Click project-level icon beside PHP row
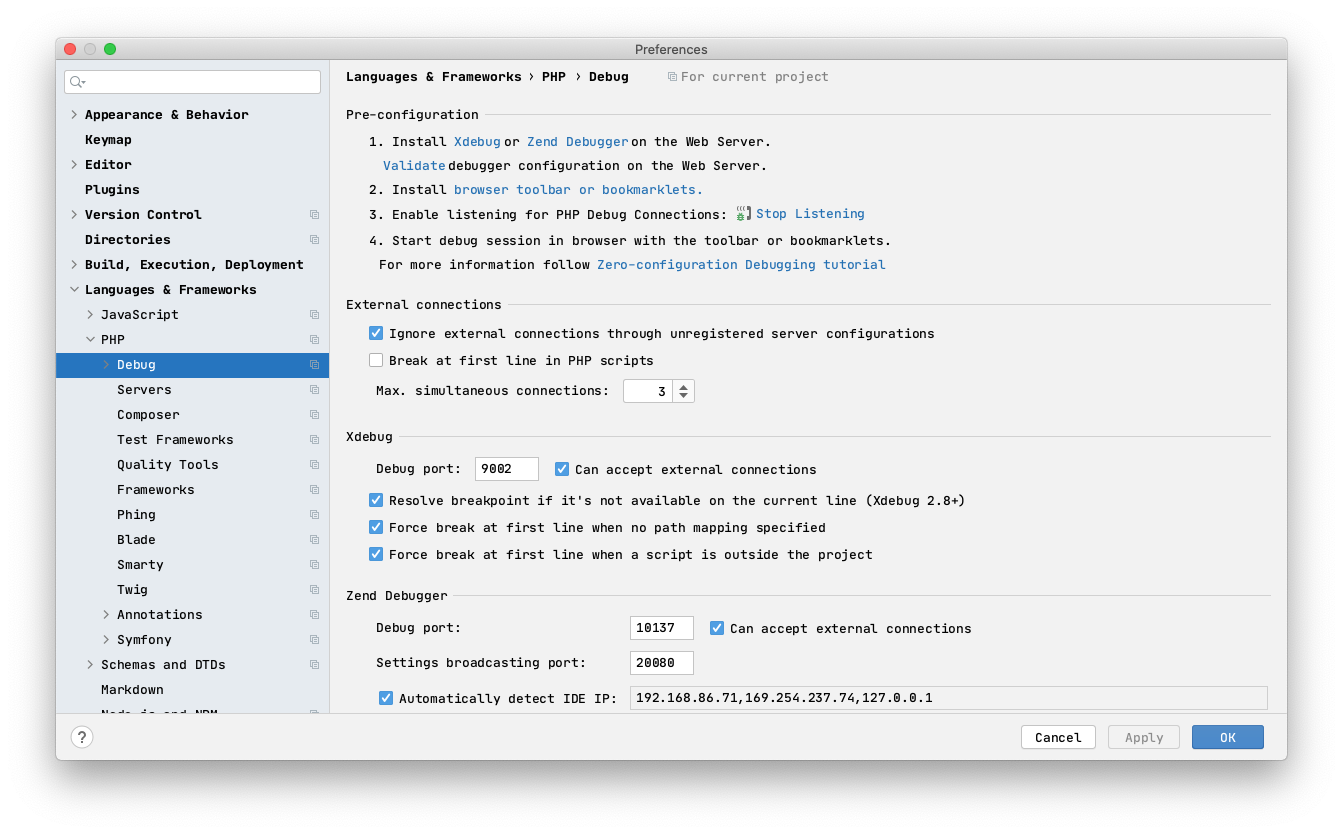 coord(314,340)
